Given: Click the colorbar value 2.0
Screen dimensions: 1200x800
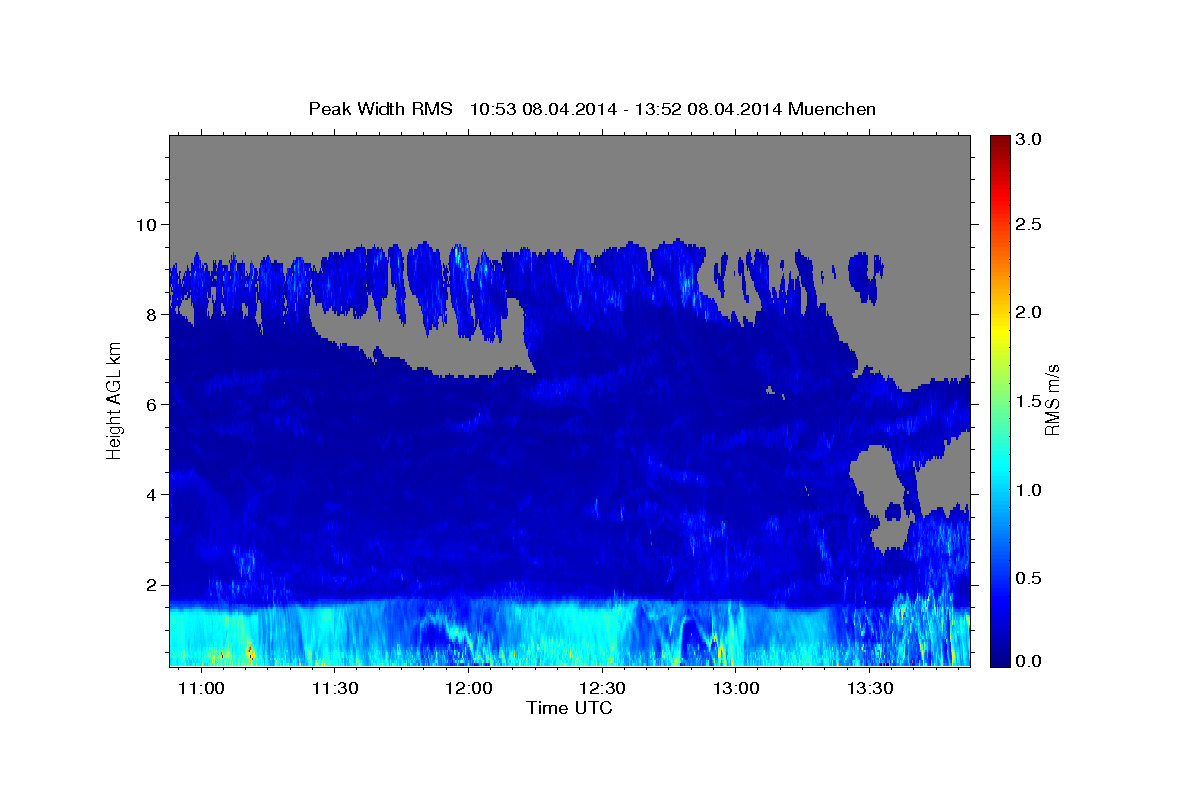Looking at the screenshot, I should pyautogui.click(x=1029, y=313).
